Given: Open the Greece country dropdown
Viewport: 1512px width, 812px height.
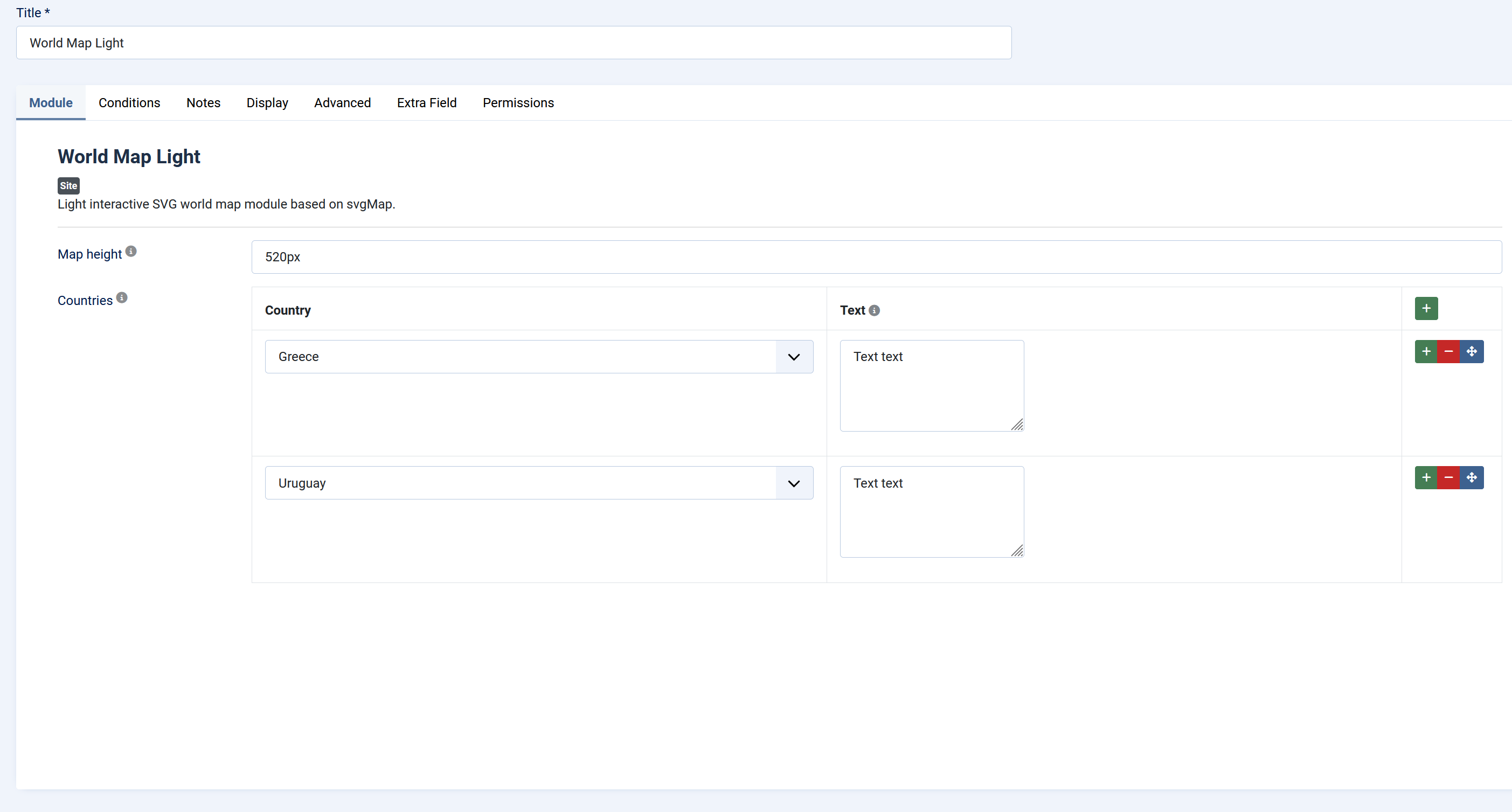Looking at the screenshot, I should (x=539, y=357).
